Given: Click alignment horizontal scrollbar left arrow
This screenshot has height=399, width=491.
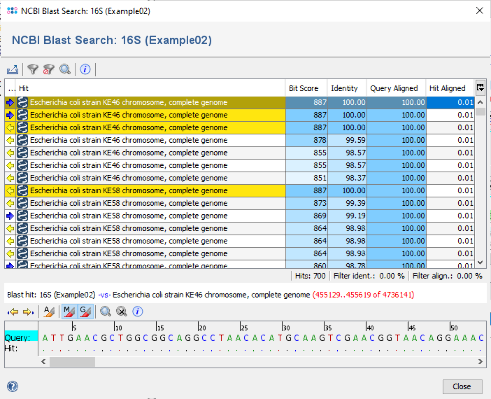Looking at the screenshot, I should pos(44,361).
